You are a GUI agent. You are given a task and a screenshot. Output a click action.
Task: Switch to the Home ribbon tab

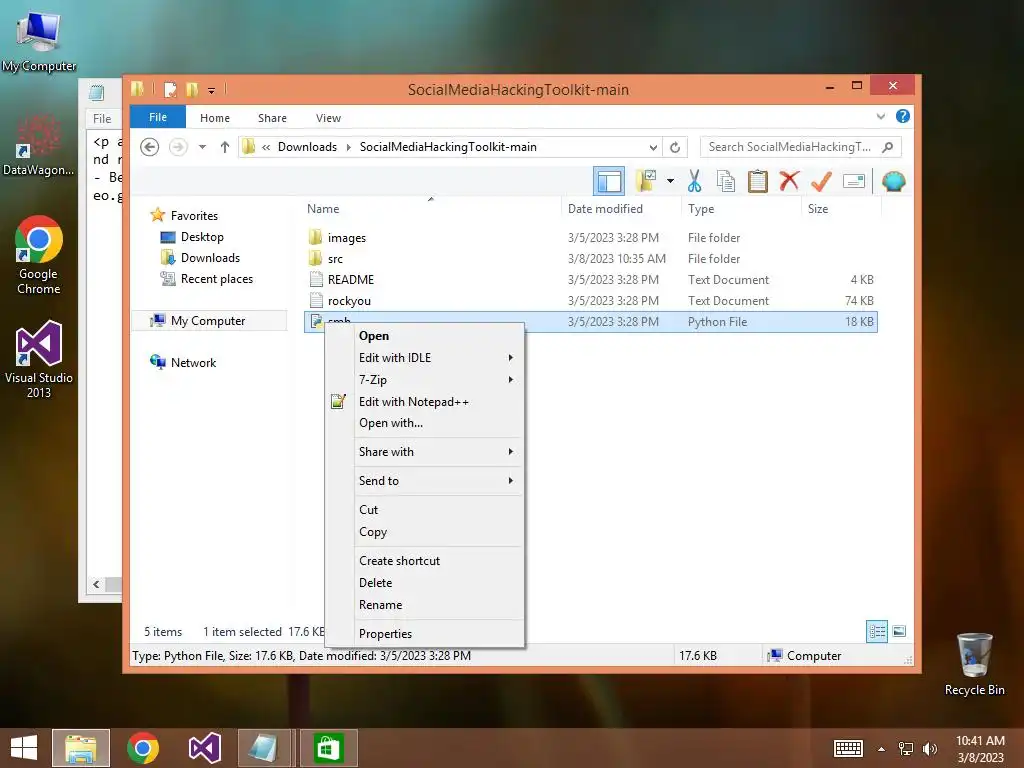click(215, 118)
